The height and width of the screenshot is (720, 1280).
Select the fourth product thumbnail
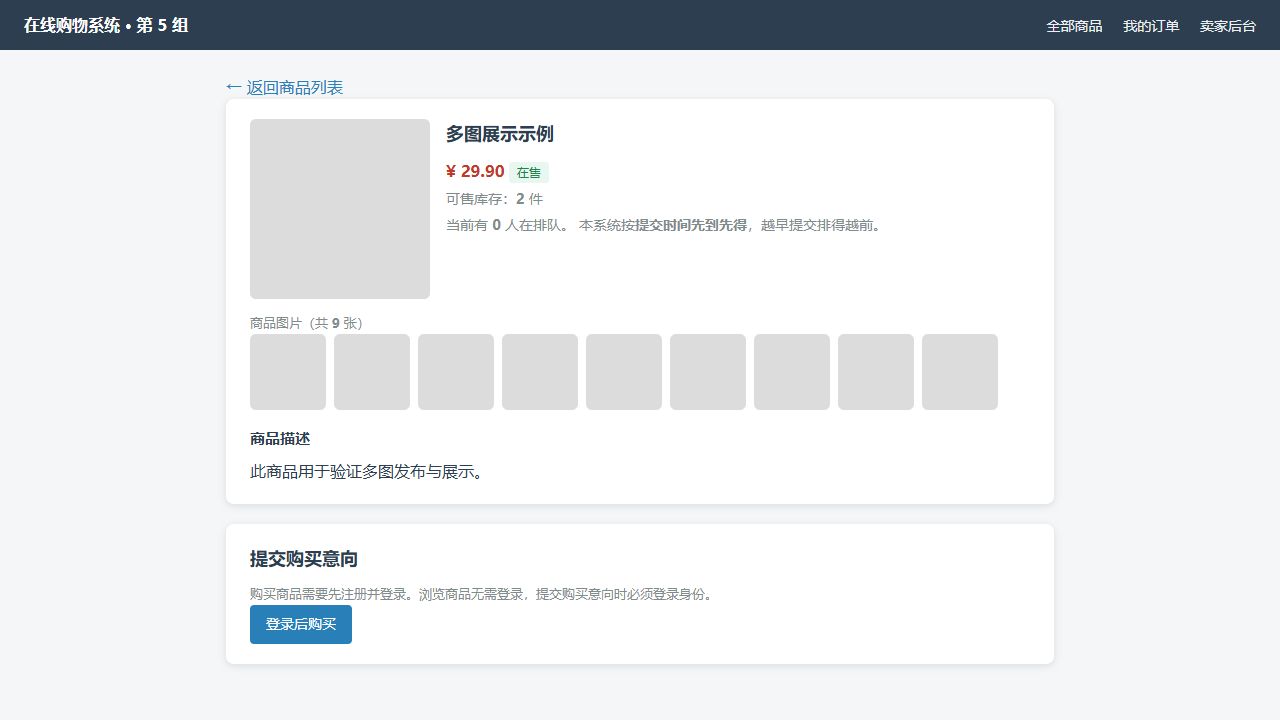pos(540,372)
